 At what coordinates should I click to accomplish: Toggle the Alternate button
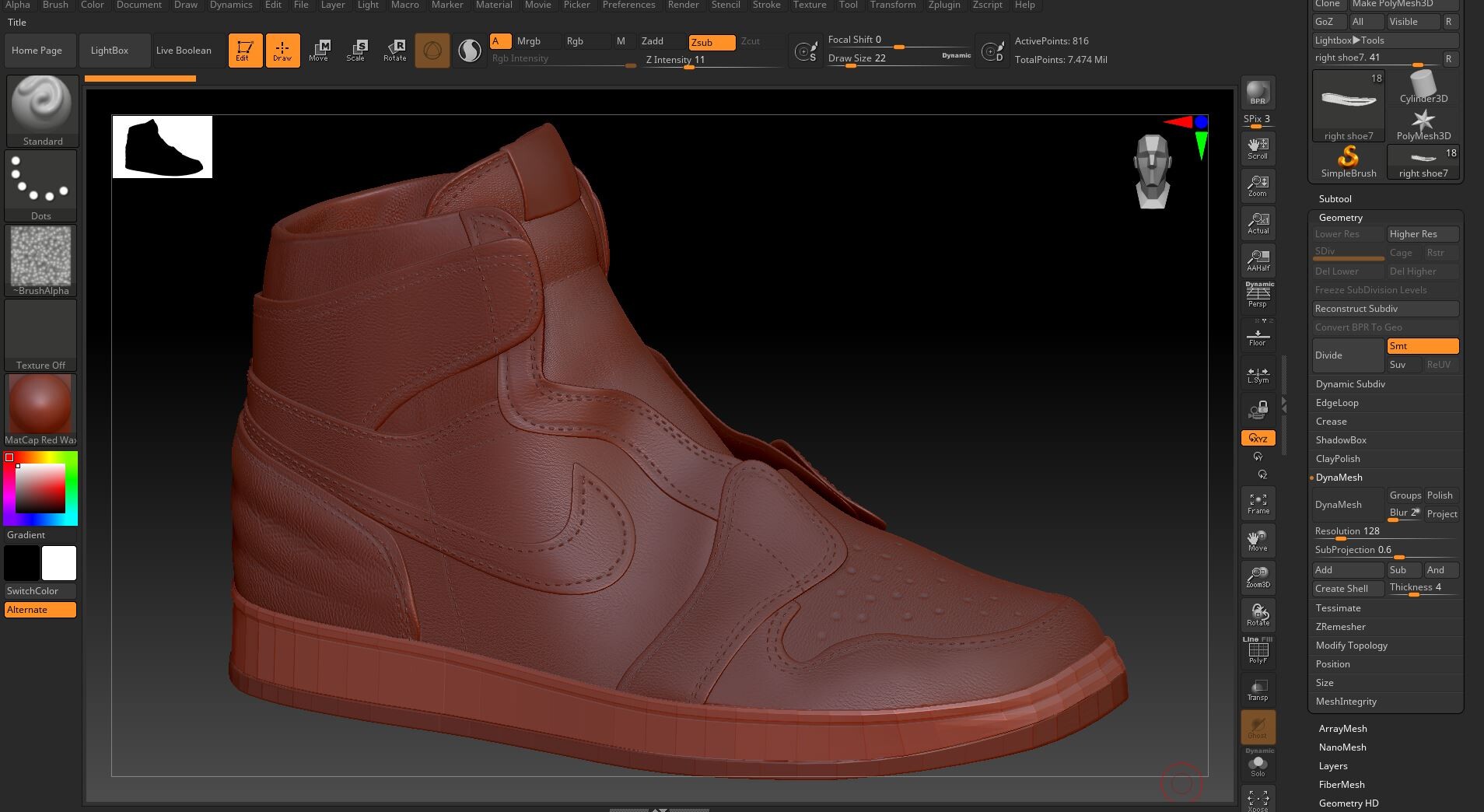tap(41, 610)
